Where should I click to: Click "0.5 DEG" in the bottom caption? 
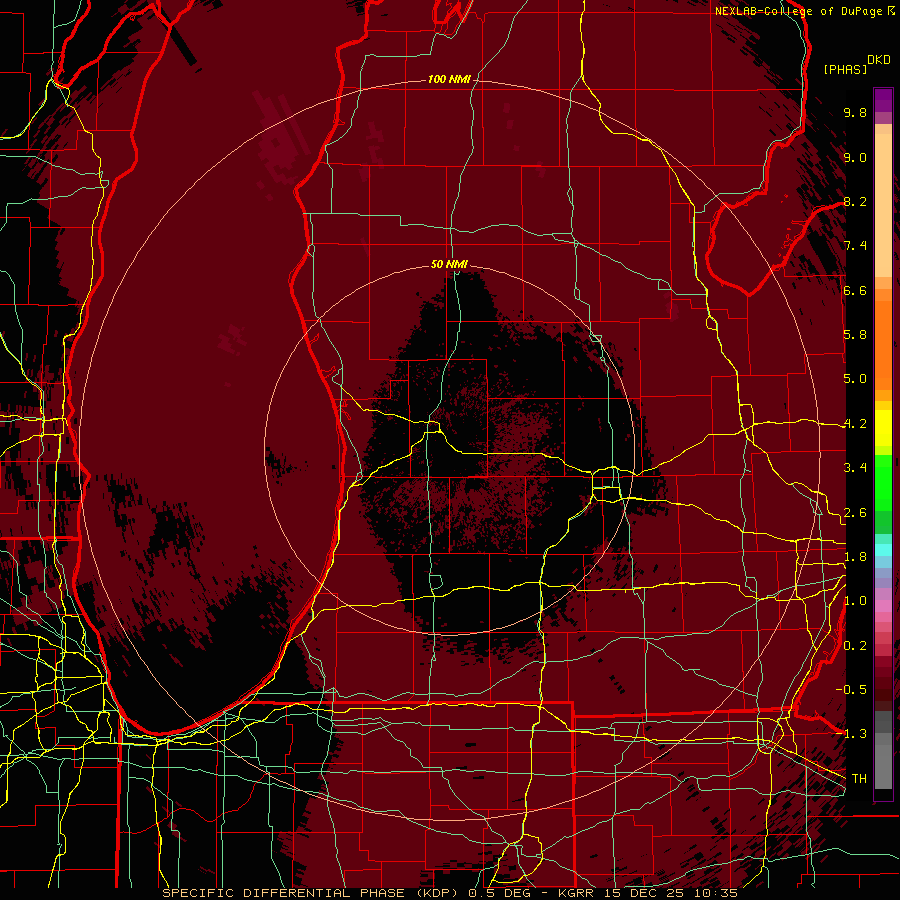(498, 893)
